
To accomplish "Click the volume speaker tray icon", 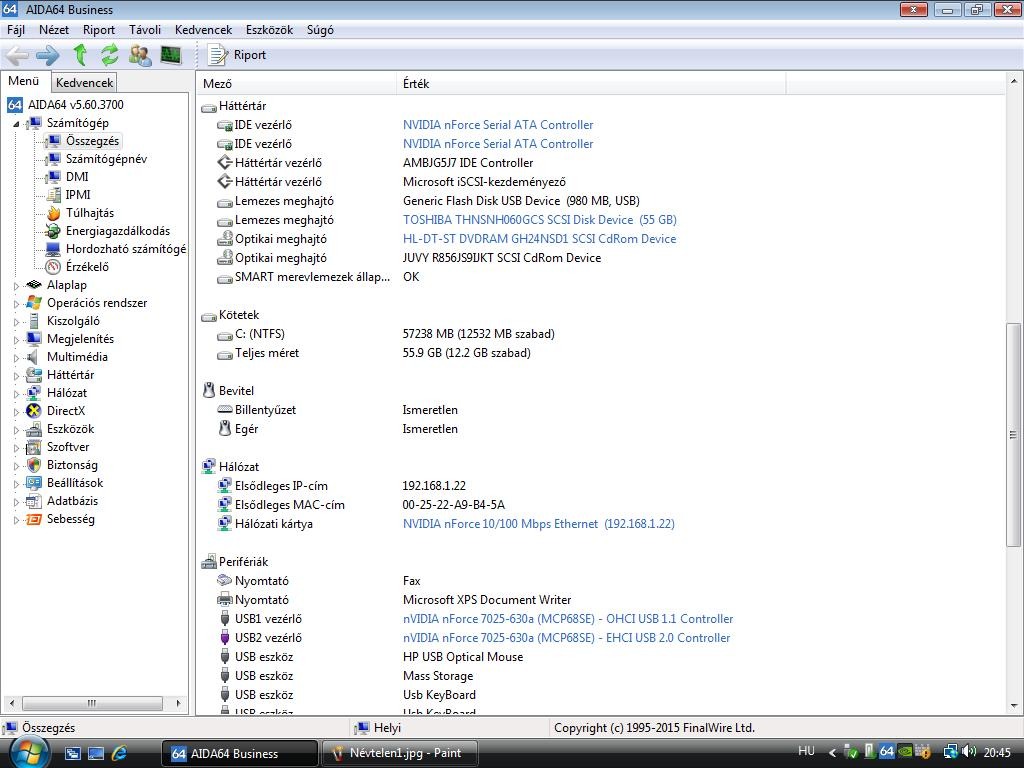I will coord(969,752).
